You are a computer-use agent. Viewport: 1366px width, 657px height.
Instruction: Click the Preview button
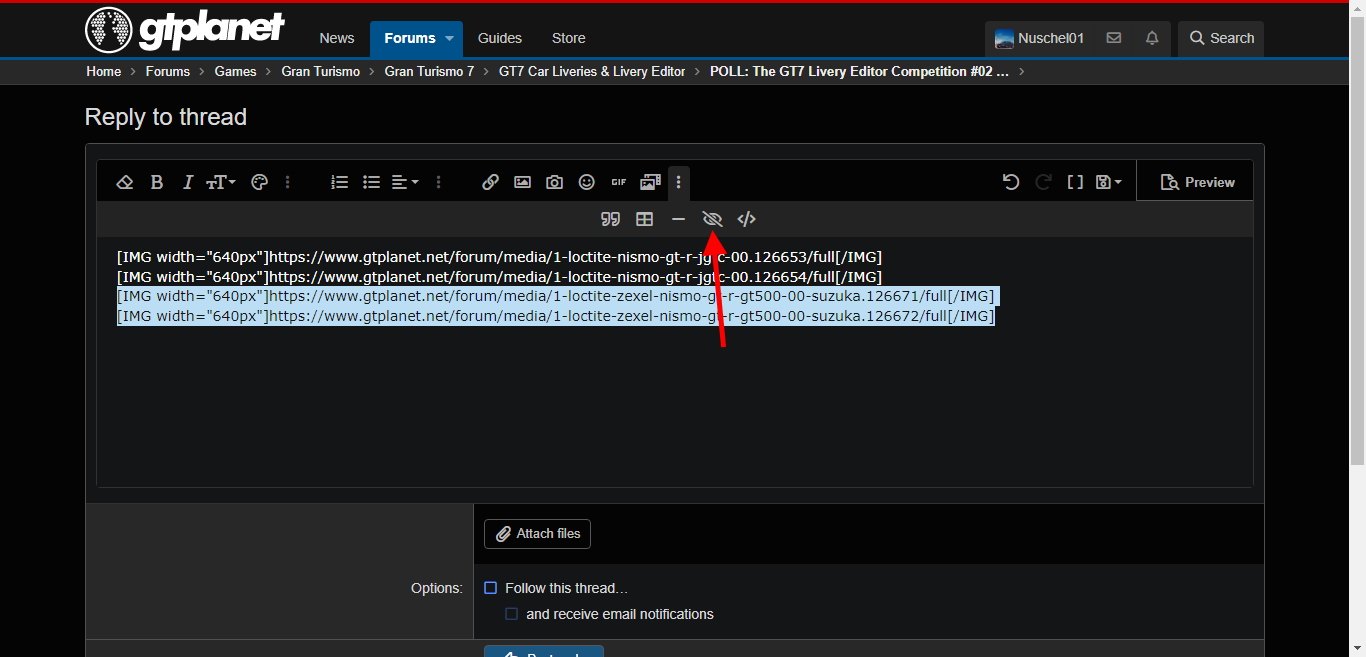1197,182
